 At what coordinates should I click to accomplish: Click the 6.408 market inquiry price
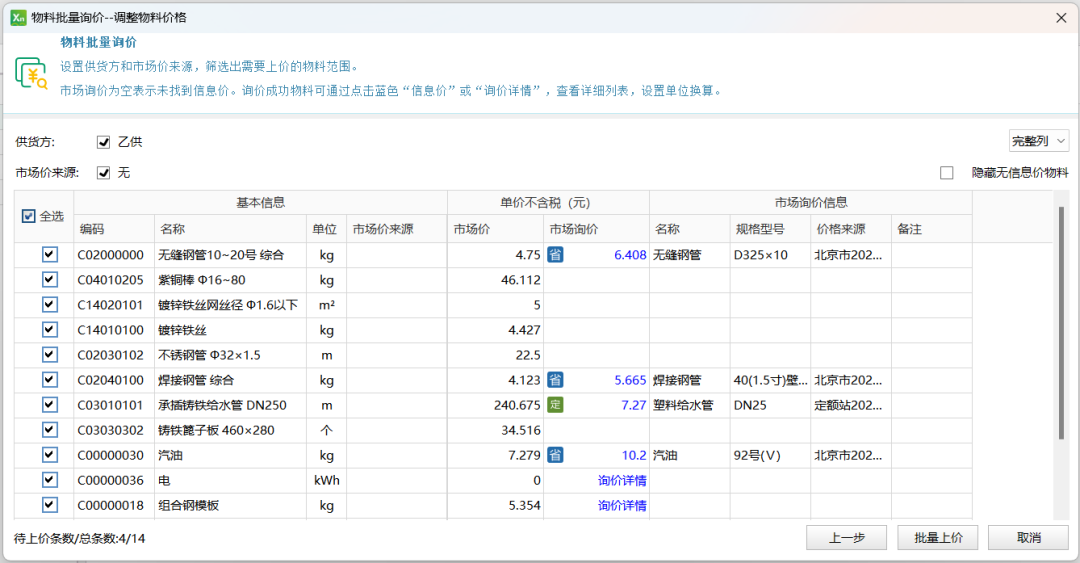point(630,255)
